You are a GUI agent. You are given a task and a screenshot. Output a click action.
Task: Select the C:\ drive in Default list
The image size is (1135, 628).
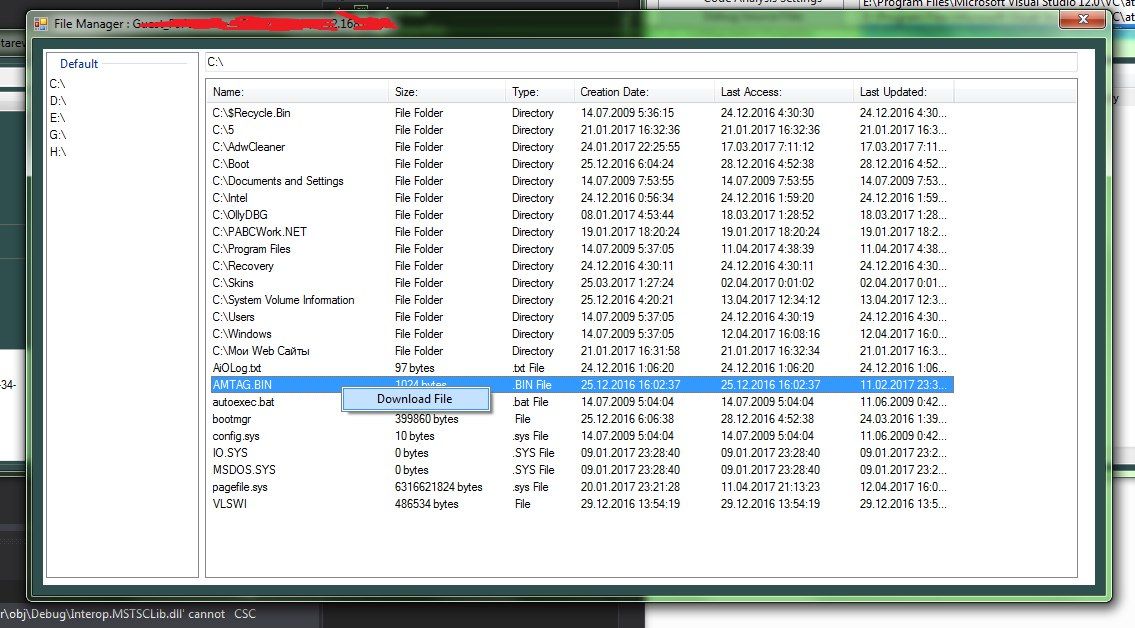(58, 84)
